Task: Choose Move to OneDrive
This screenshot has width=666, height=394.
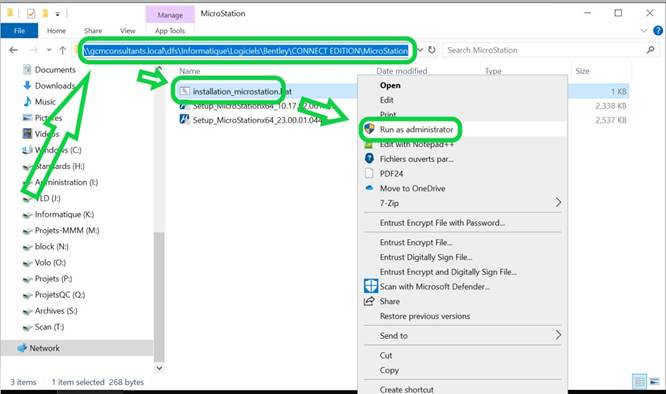Action: point(412,189)
